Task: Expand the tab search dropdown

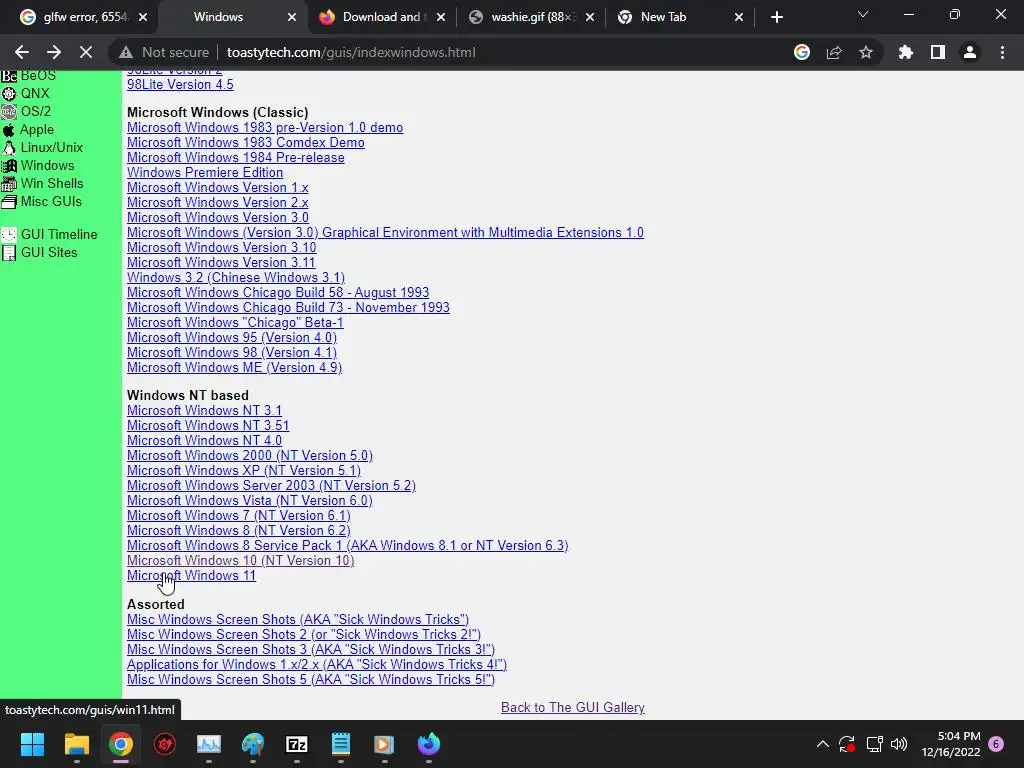Action: 863,14
